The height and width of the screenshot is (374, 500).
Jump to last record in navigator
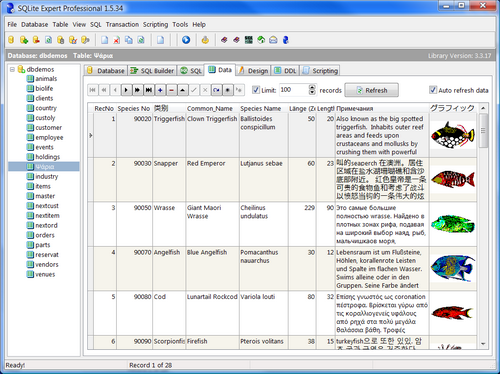pos(149,90)
